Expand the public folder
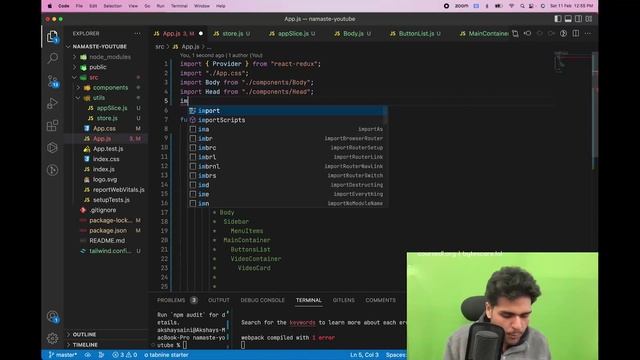This screenshot has height=360, width=640. pyautogui.click(x=106, y=67)
